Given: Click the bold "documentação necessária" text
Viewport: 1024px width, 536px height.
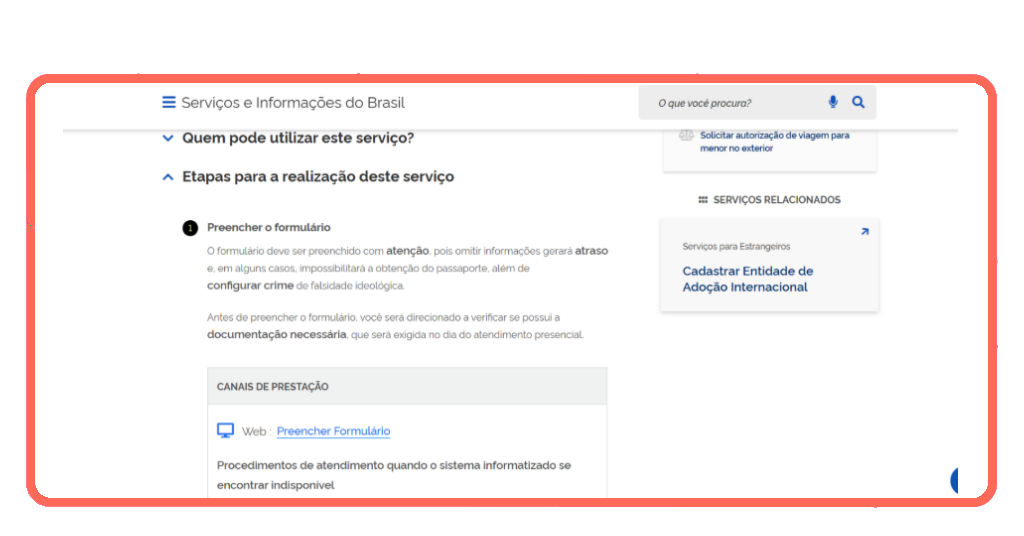Looking at the screenshot, I should tap(276, 334).
